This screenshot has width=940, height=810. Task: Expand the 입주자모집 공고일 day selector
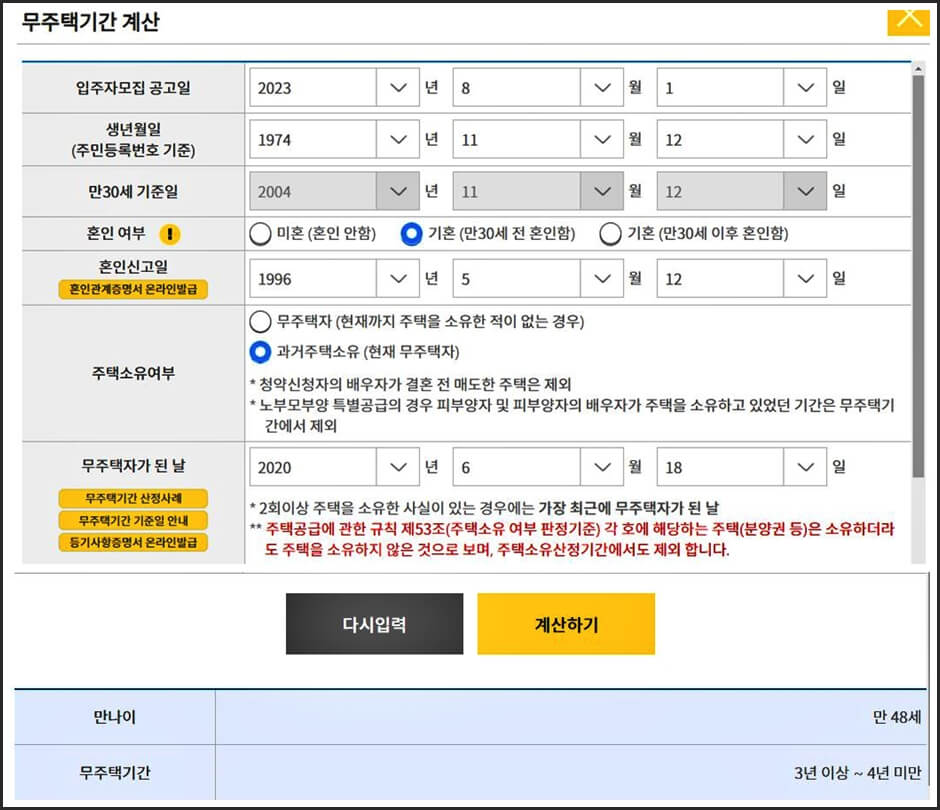805,87
